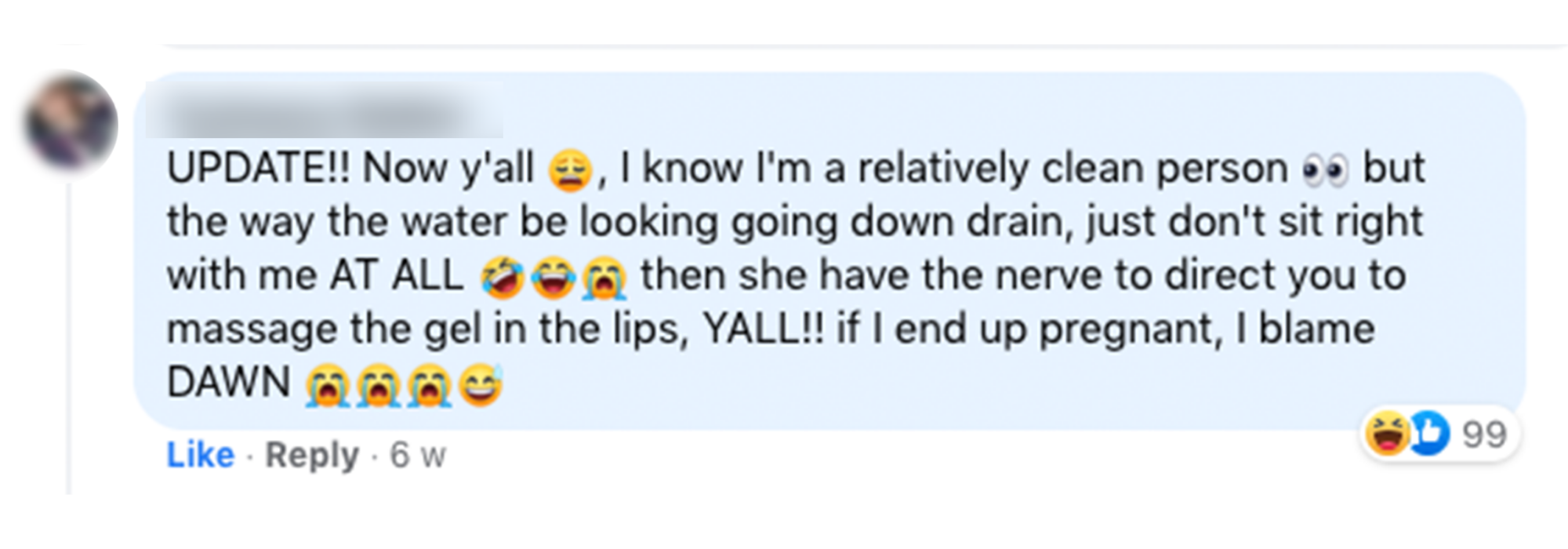The height and width of the screenshot is (549, 1568).
Task: Click the loudly crying emoji before "then she"
Action: click(x=603, y=278)
